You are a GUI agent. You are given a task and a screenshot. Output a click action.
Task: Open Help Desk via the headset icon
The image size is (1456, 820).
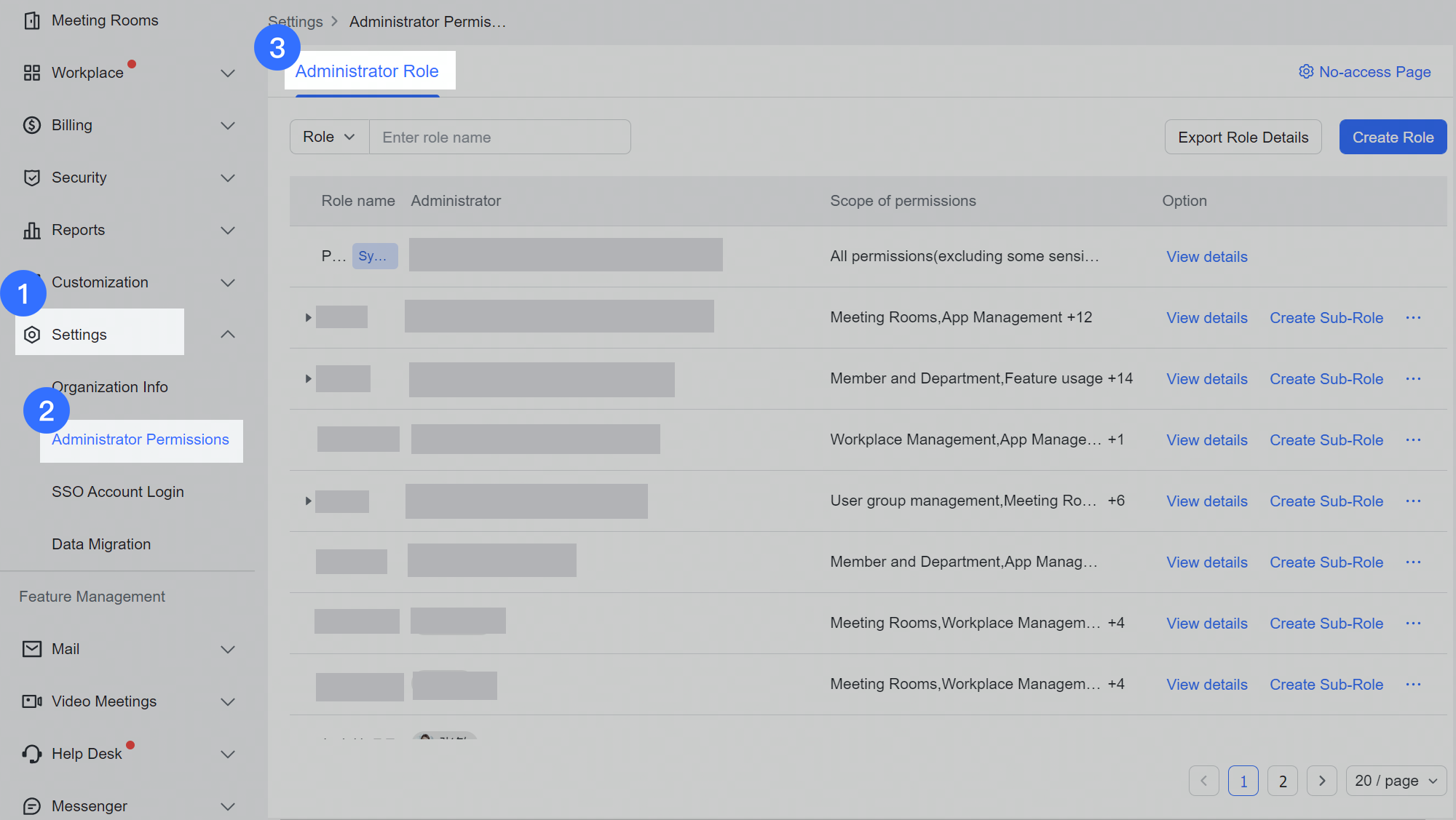coord(31,753)
